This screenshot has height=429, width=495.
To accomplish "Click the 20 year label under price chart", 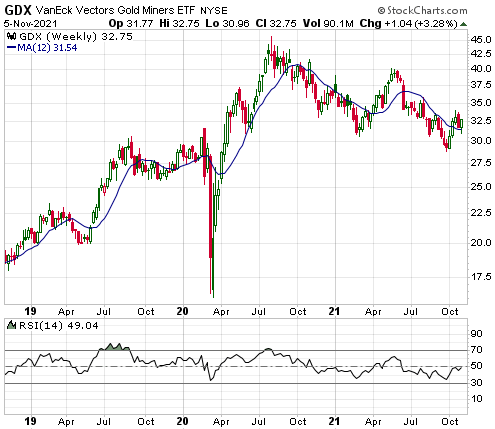I will [x=183, y=311].
